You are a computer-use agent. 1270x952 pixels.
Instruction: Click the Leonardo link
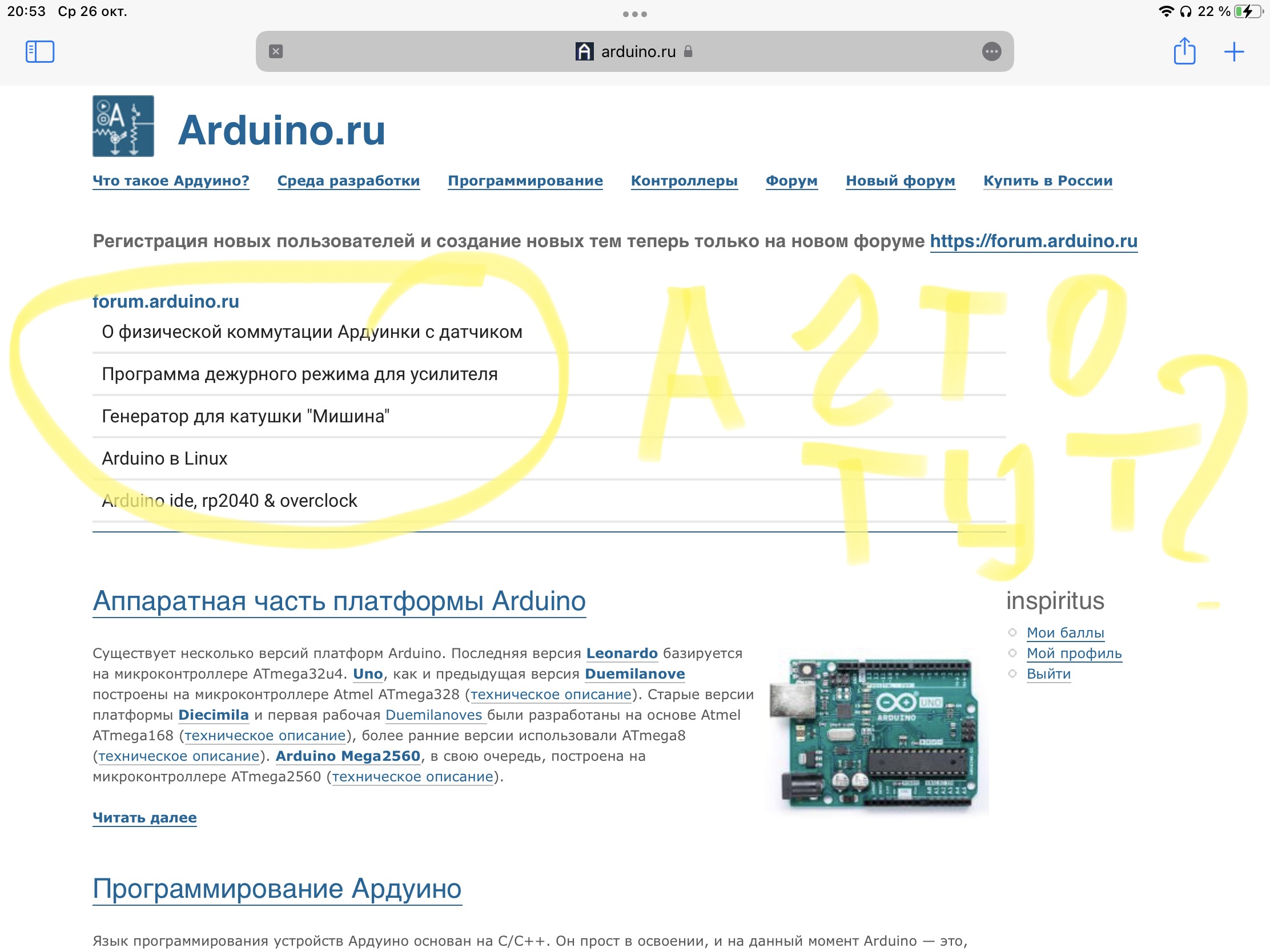622,653
